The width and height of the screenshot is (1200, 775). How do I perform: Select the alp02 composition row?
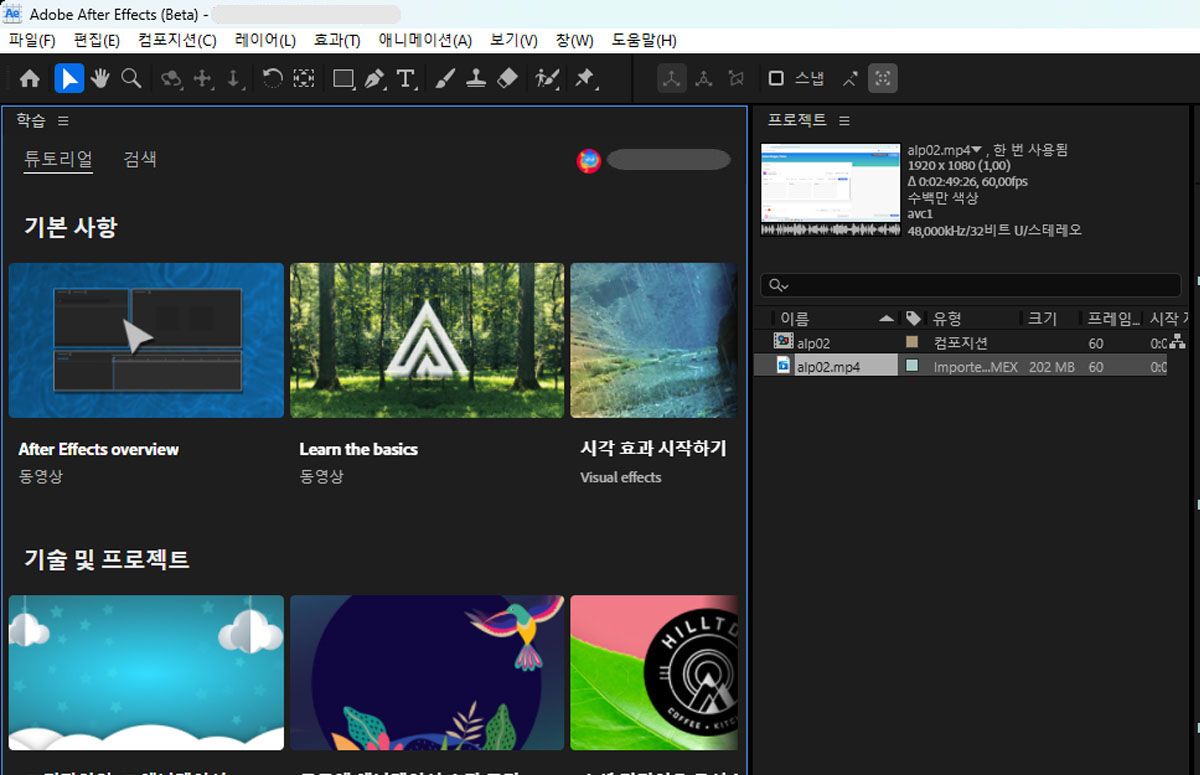point(960,342)
